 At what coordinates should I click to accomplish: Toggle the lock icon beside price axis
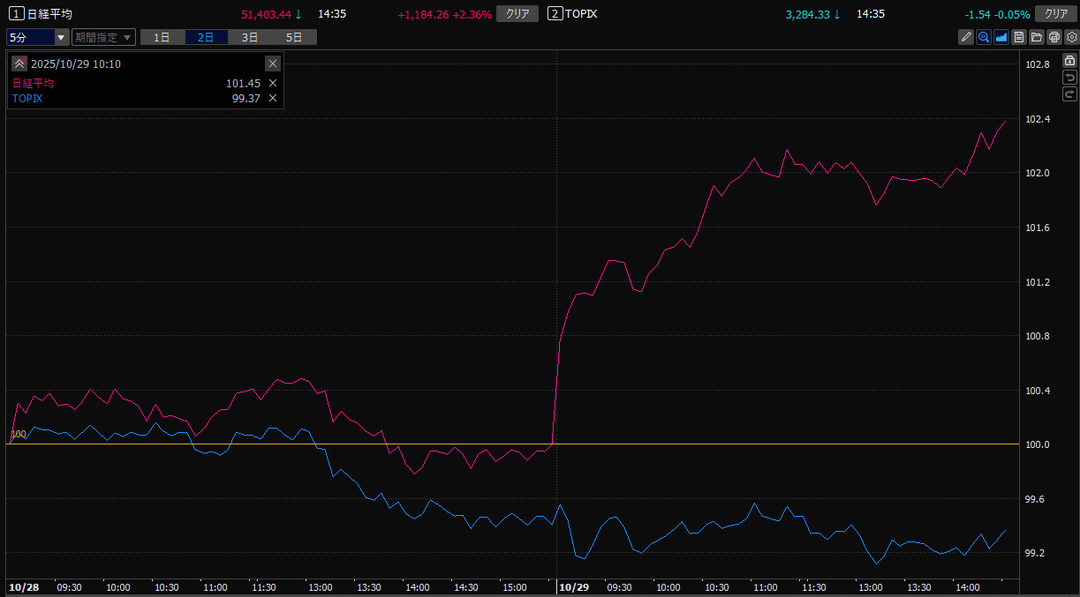(x=1069, y=61)
